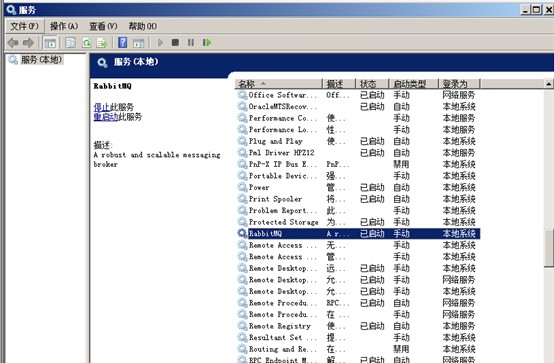554x363 pixels.
Task: Select the Performance Lo... service row
Action: 358,130
